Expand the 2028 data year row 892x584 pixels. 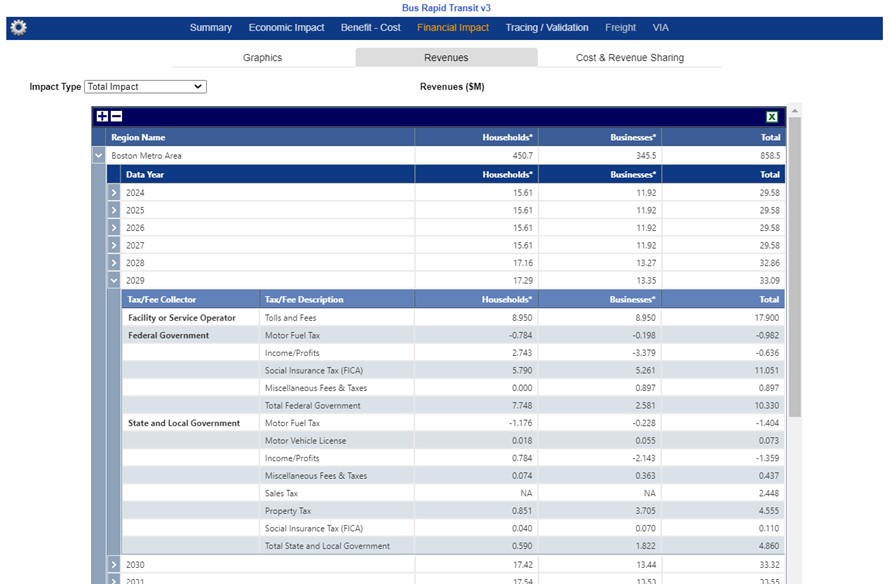pyautogui.click(x=113, y=263)
